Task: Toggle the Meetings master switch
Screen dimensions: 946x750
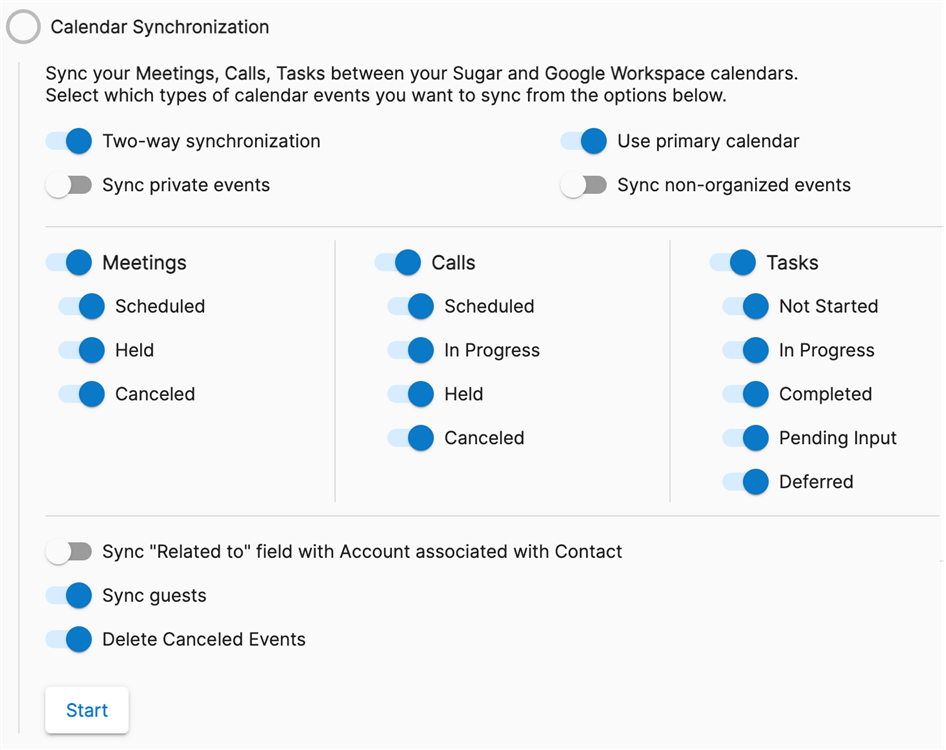Action: 69,263
